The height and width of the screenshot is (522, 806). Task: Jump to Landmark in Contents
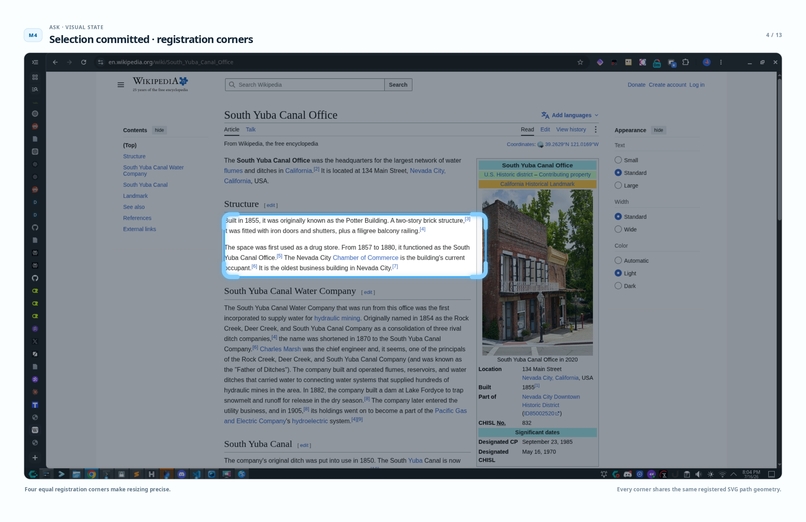135,196
